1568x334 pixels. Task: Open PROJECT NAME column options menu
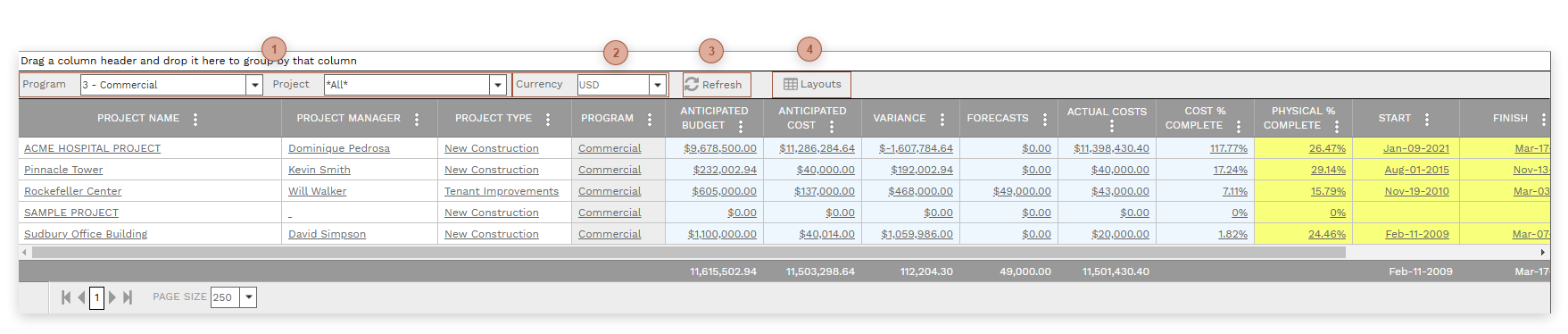[195, 119]
